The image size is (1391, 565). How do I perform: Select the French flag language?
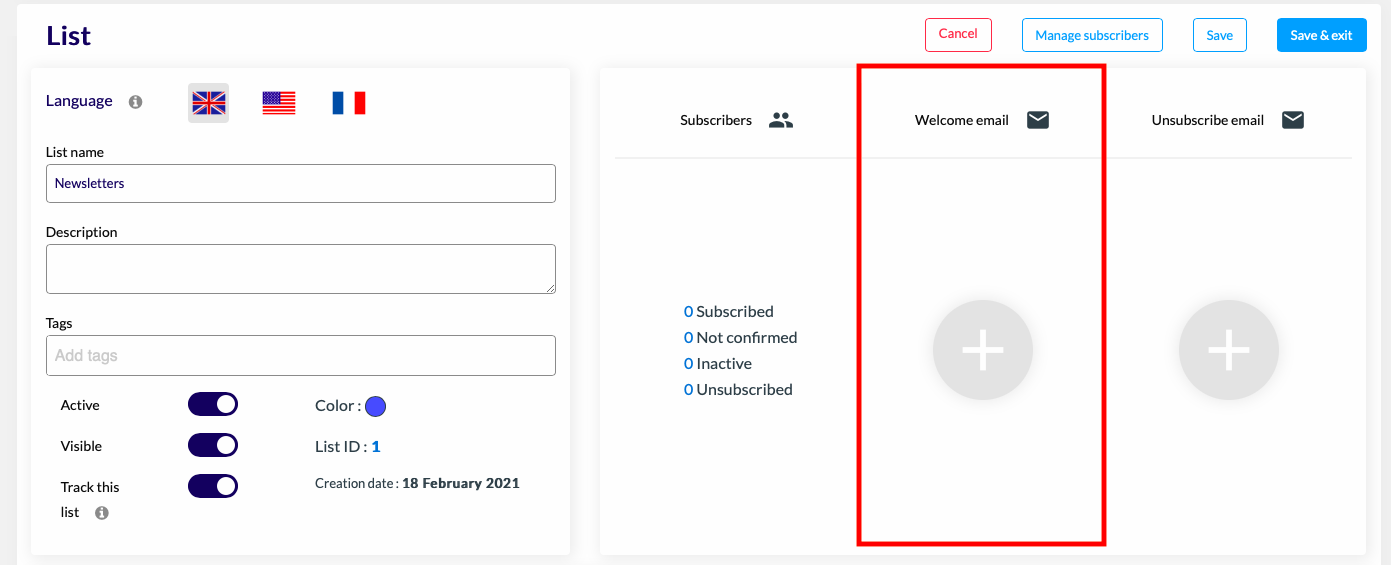pos(349,103)
